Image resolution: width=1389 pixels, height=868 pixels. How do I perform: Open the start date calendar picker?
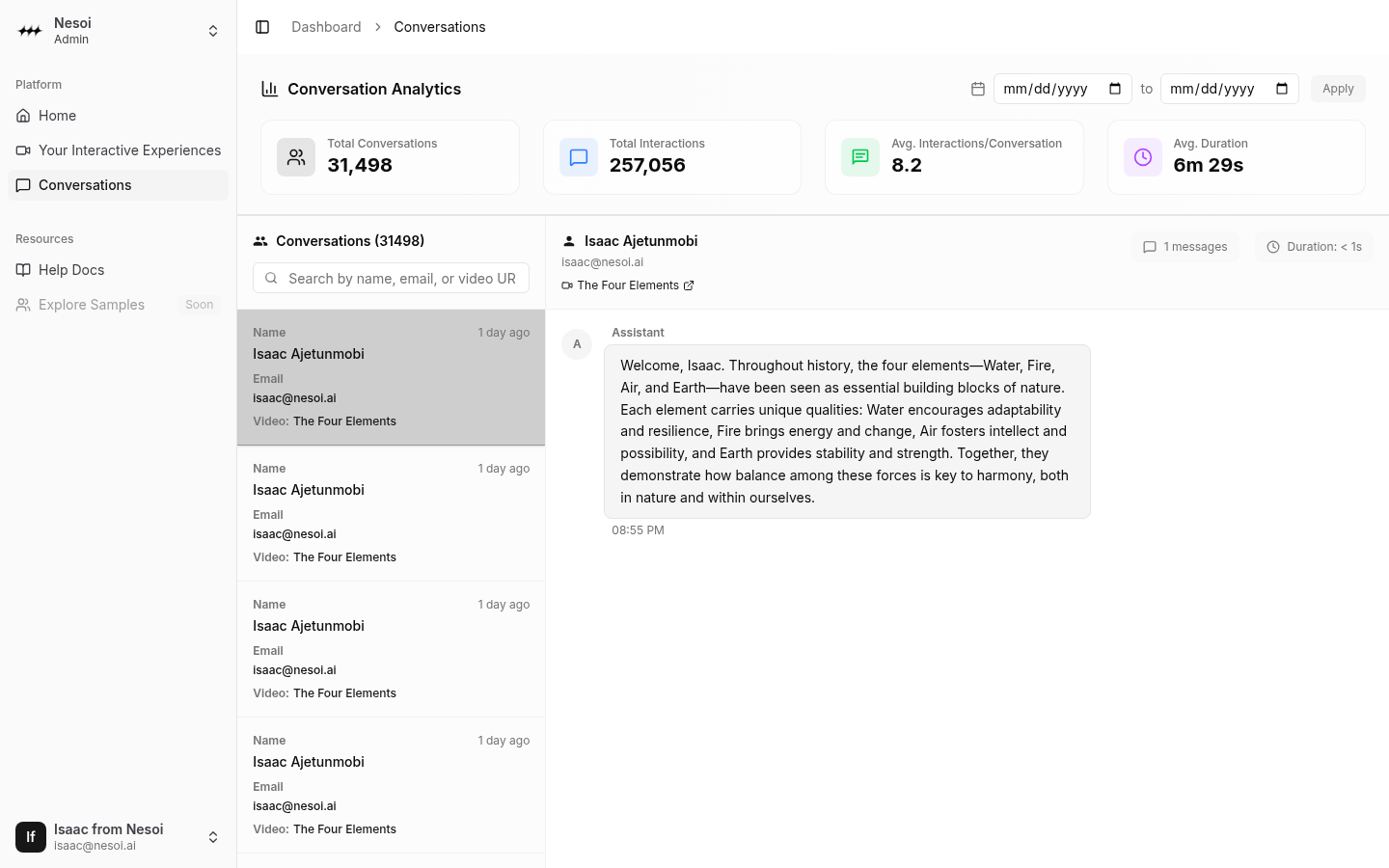(x=1115, y=89)
